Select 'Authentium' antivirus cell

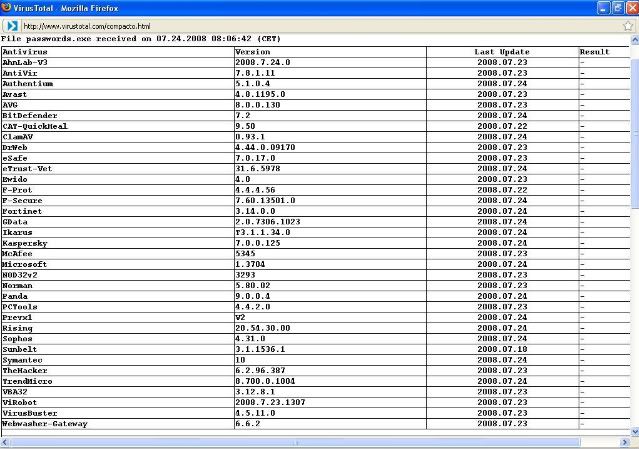click(118, 84)
